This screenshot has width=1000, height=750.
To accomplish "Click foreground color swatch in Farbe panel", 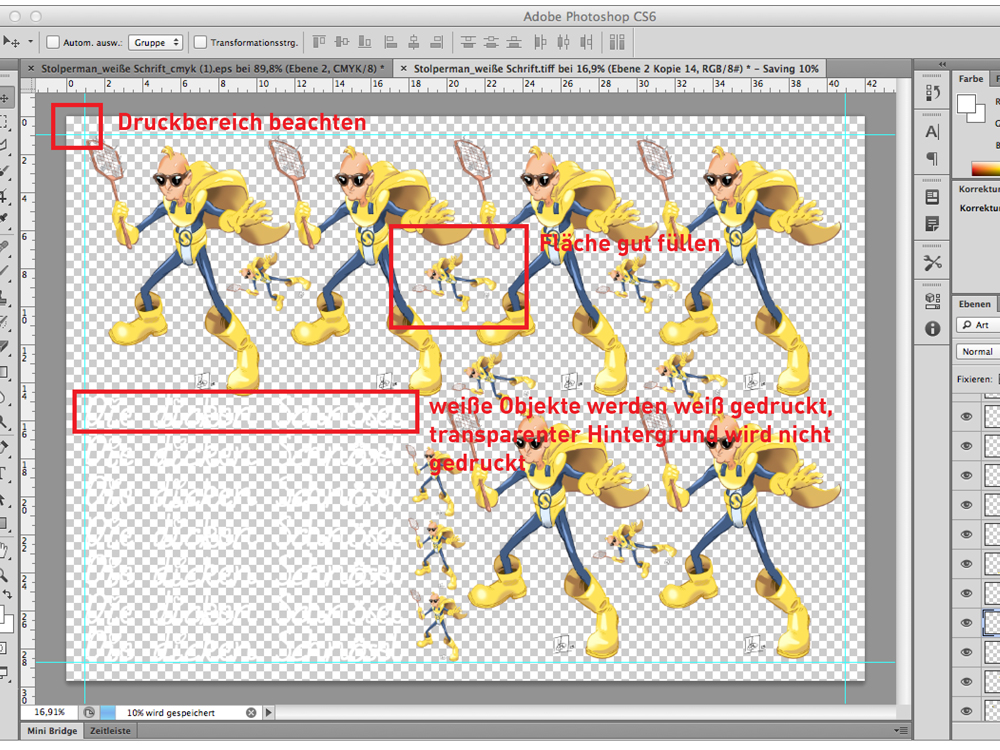I will [x=966, y=103].
